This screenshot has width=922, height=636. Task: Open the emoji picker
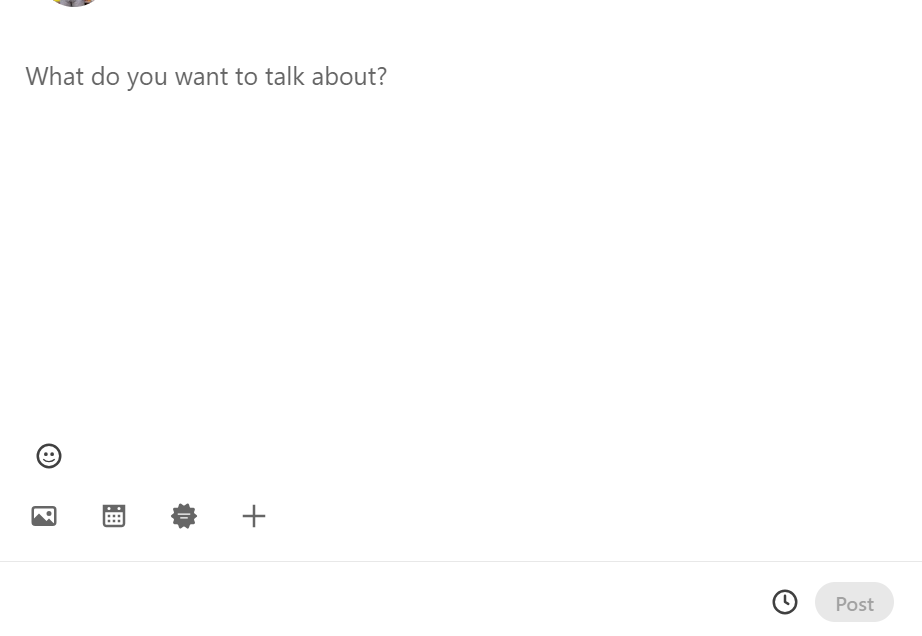tap(49, 456)
